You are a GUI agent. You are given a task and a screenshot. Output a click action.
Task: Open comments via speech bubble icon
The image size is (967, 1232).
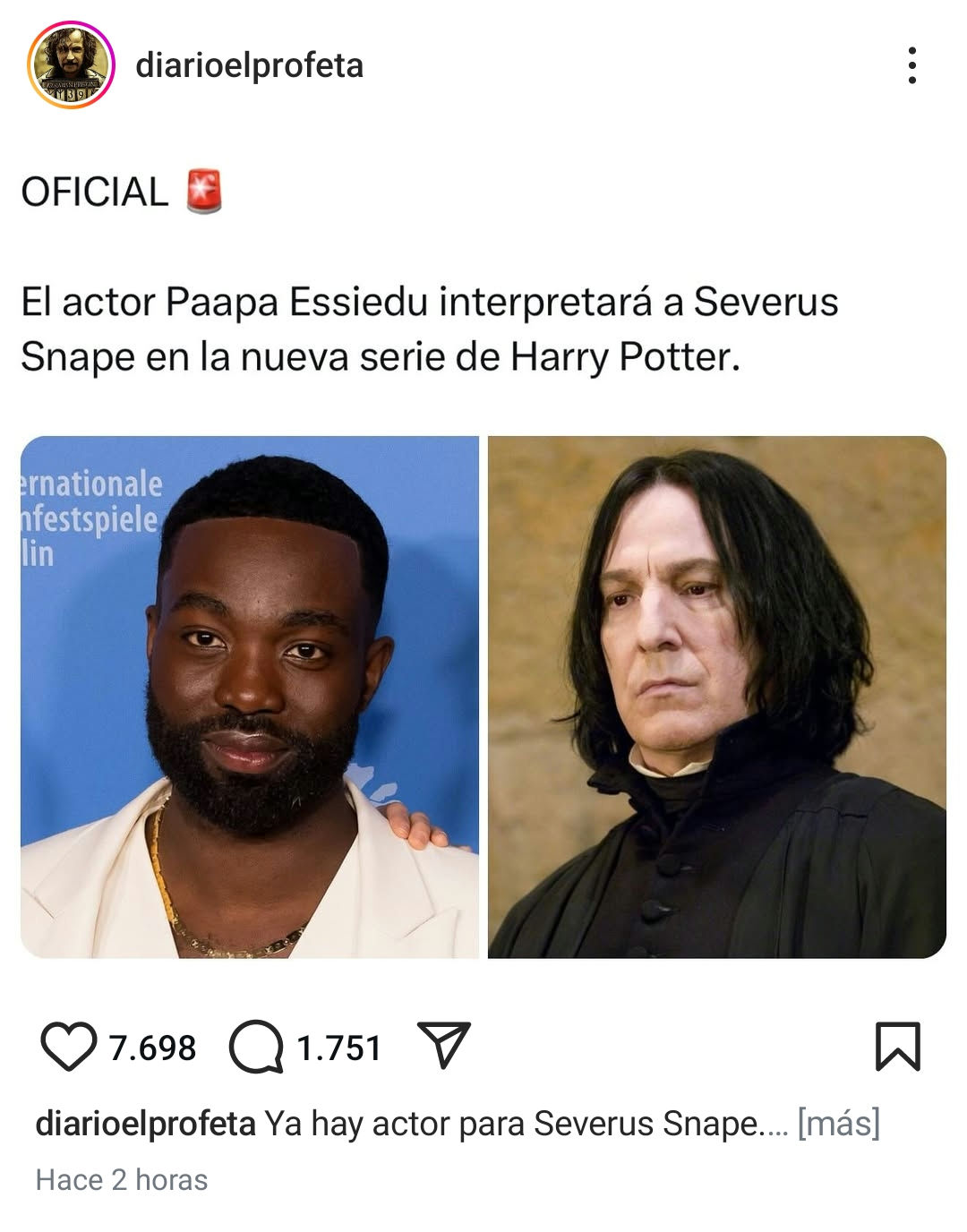pyautogui.click(x=256, y=1047)
